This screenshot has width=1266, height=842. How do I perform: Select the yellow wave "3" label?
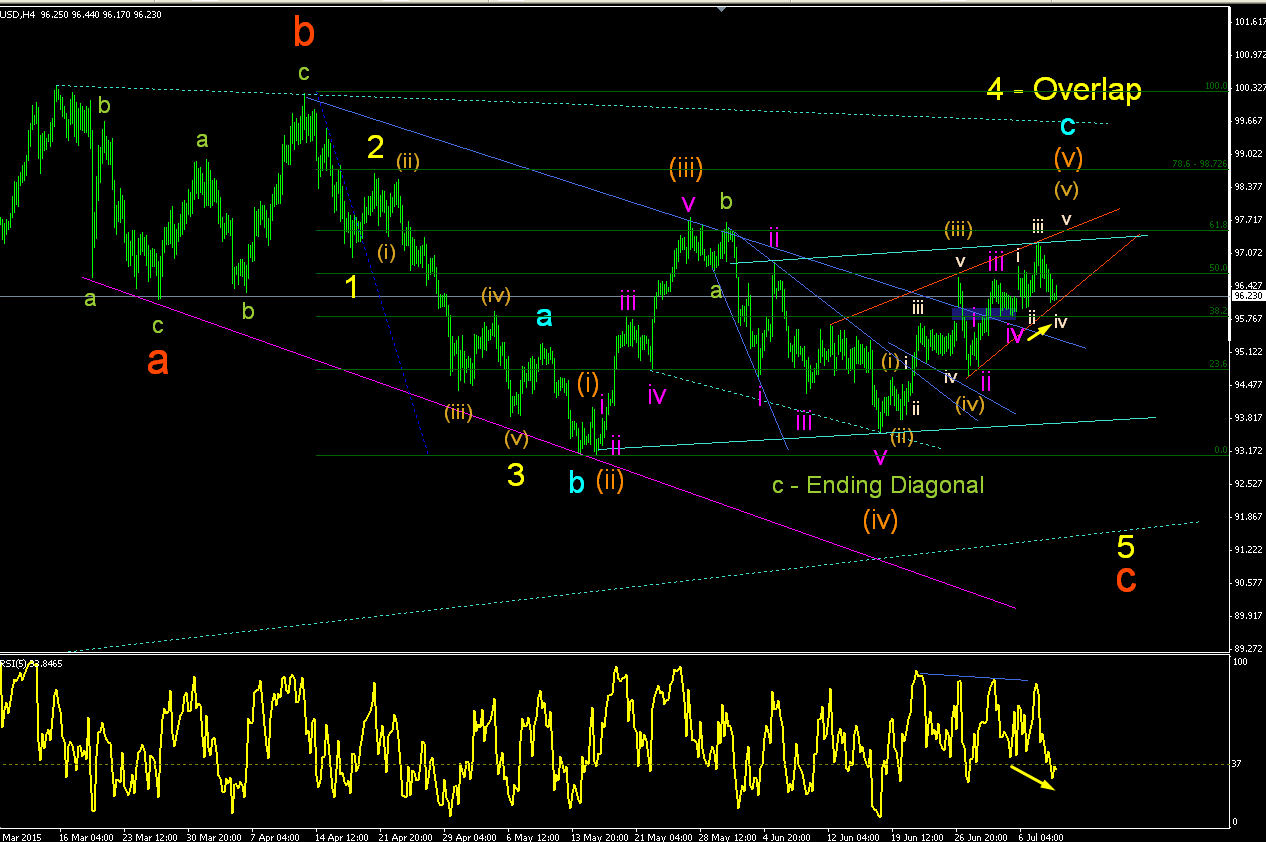click(515, 476)
